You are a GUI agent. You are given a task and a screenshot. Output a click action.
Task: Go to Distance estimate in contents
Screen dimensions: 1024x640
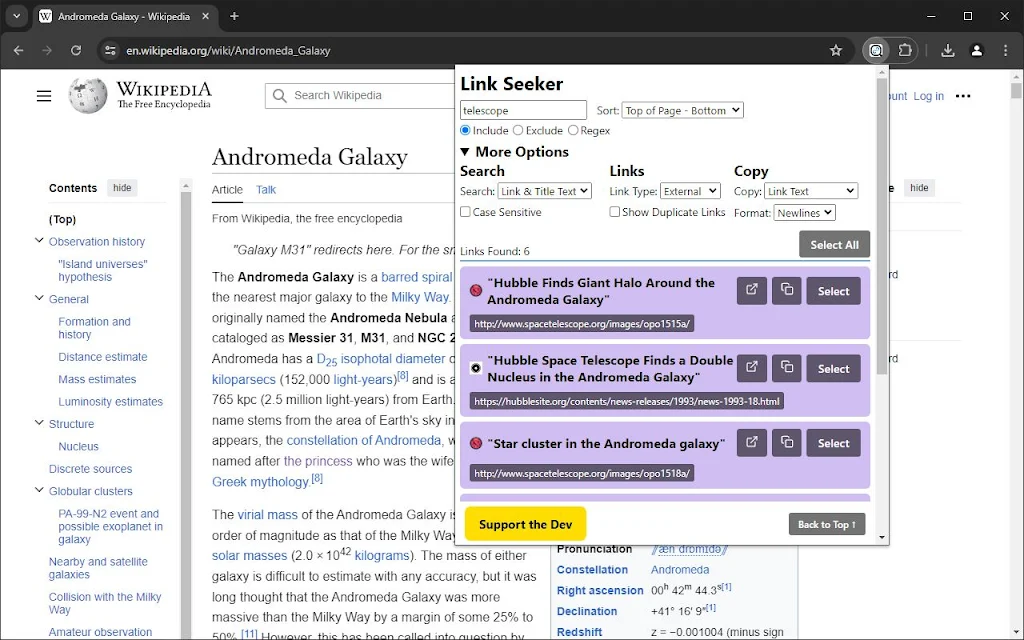click(103, 357)
